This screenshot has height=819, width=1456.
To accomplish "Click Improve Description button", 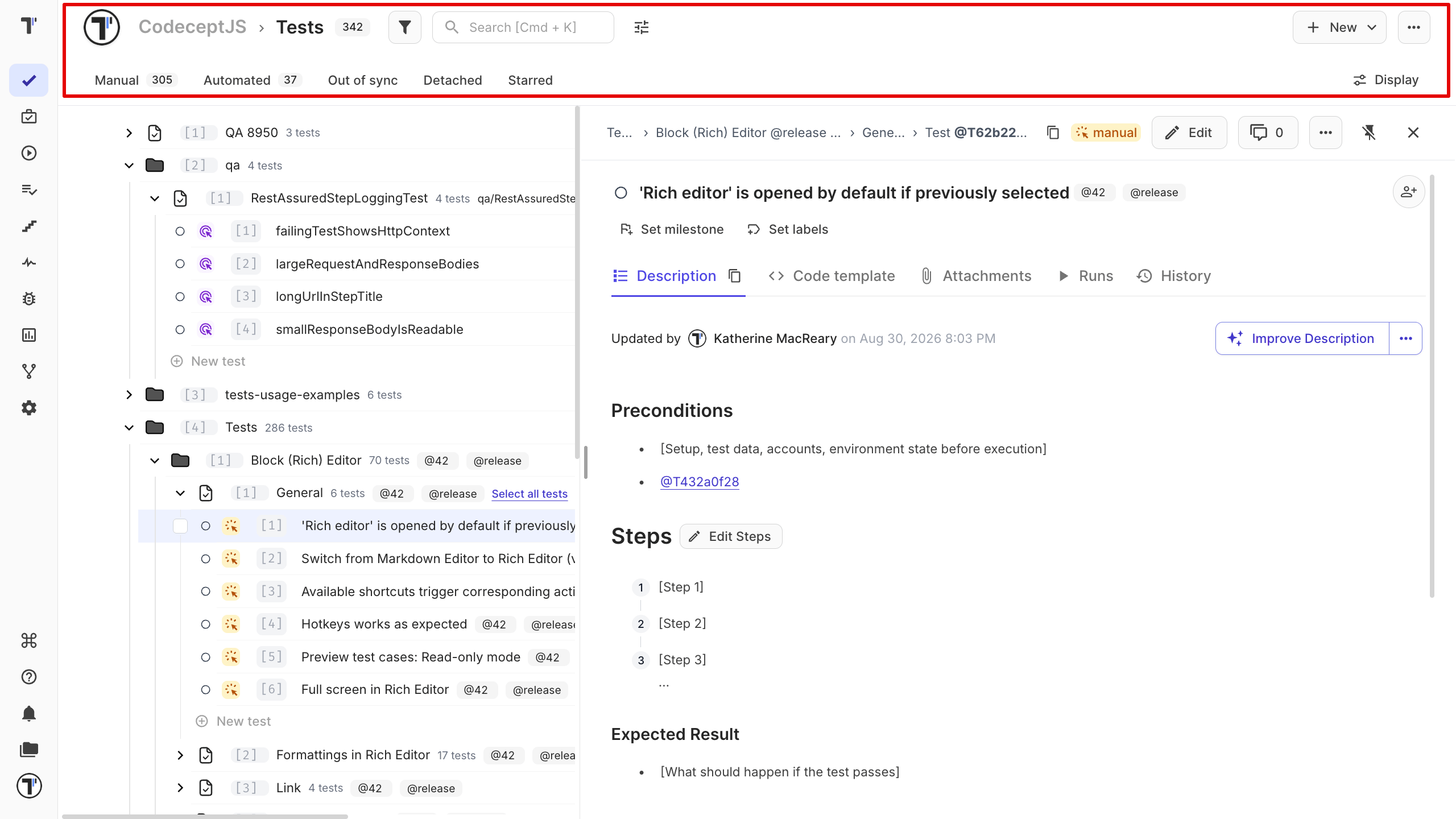I will coord(1302,338).
